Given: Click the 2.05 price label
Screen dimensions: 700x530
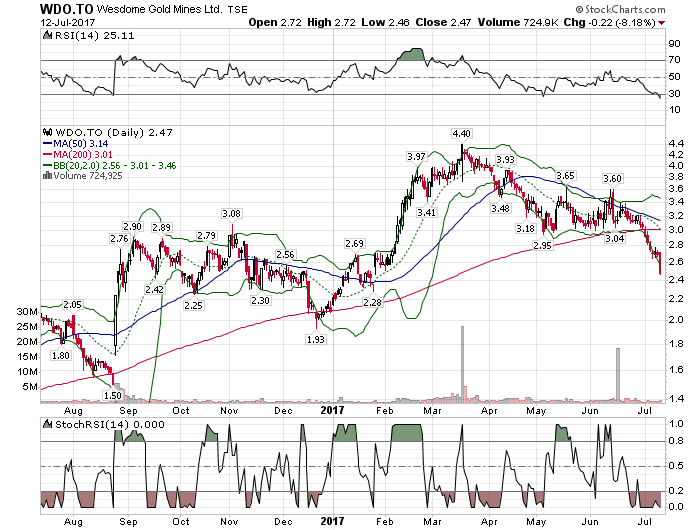Looking at the screenshot, I should pyautogui.click(x=72, y=305).
